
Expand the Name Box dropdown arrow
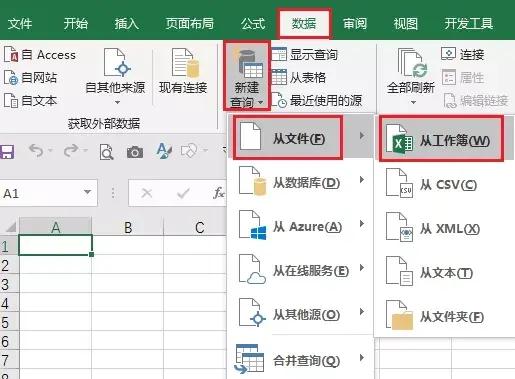click(x=87, y=192)
